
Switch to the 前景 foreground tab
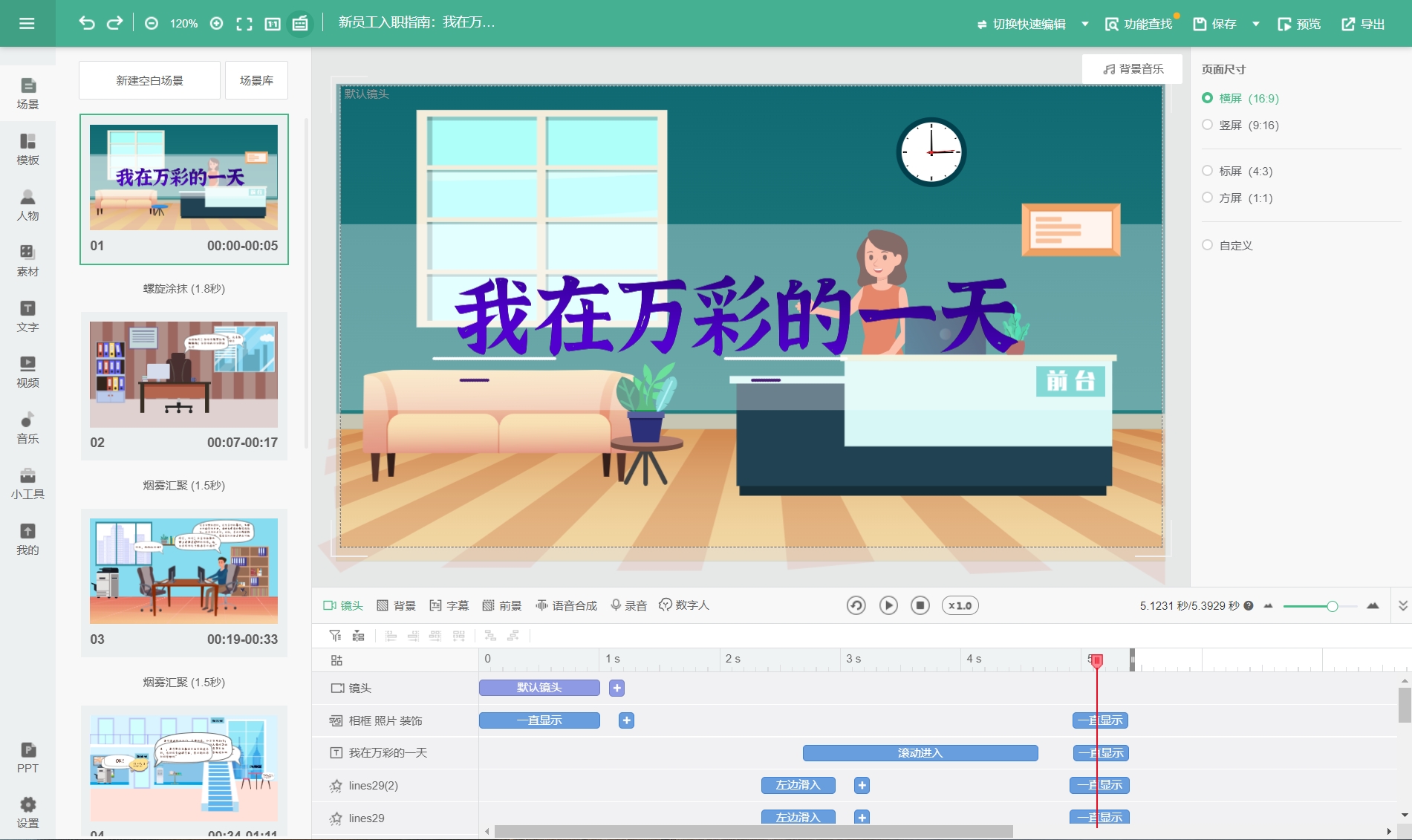click(502, 605)
